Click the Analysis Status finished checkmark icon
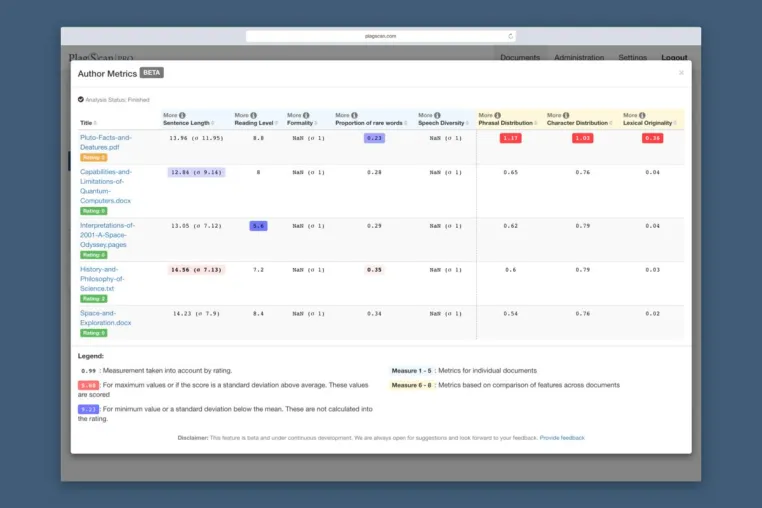This screenshot has width=762, height=508. 81,100
